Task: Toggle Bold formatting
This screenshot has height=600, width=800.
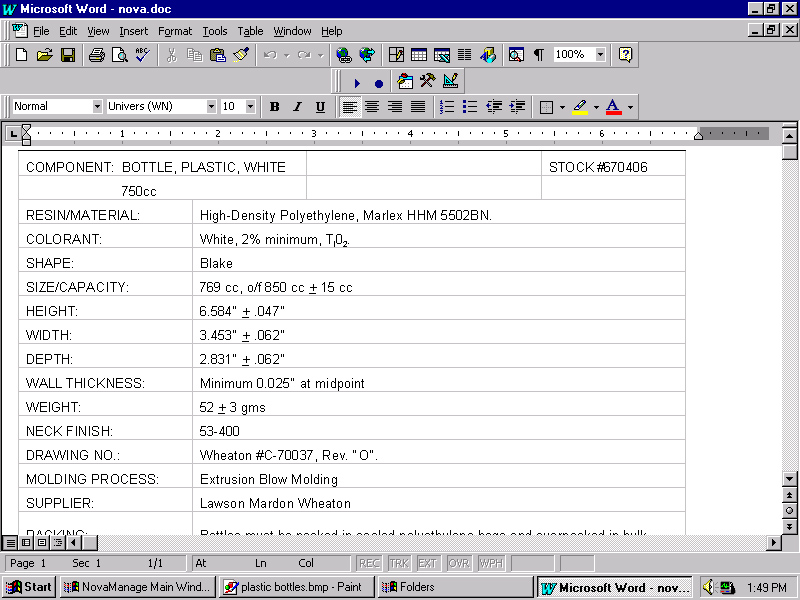Action: [x=275, y=107]
